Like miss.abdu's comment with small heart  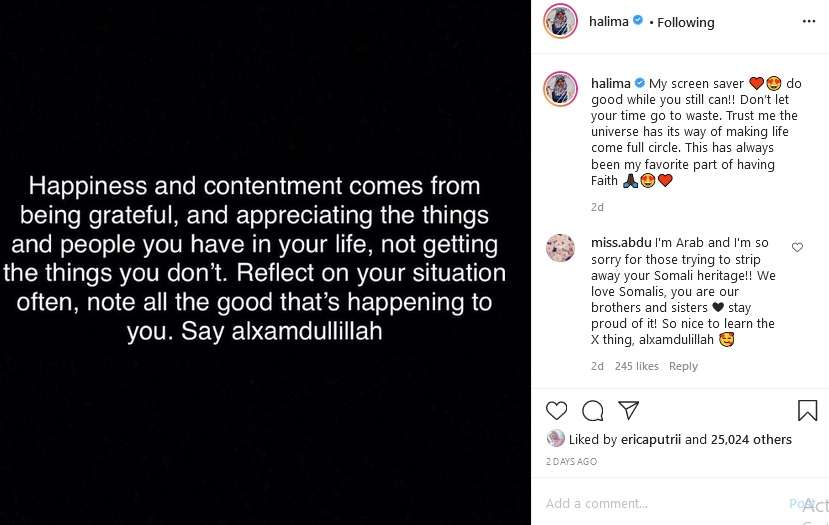797,247
